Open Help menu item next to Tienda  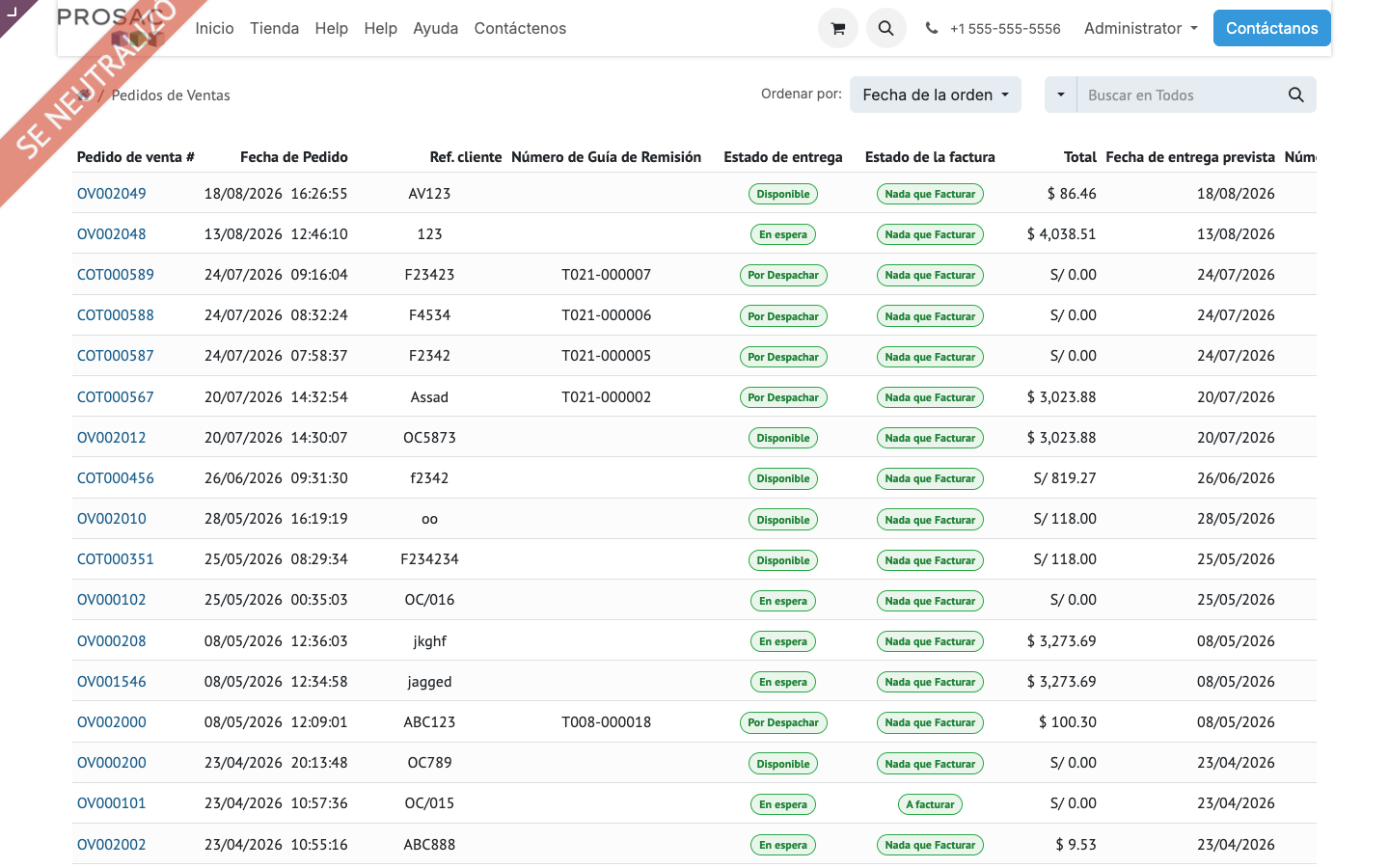(331, 28)
